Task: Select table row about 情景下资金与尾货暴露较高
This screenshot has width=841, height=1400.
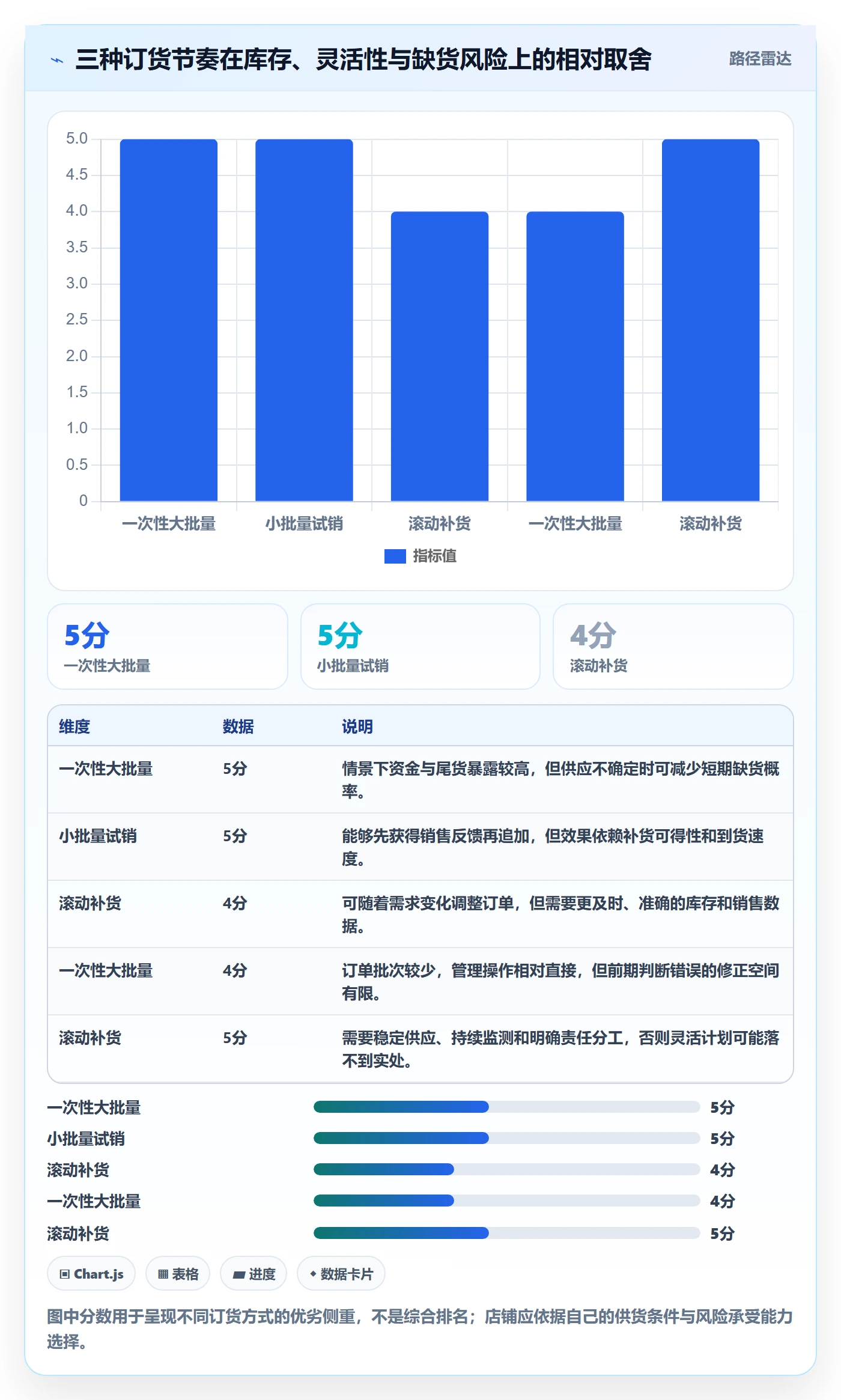Action: 421,780
